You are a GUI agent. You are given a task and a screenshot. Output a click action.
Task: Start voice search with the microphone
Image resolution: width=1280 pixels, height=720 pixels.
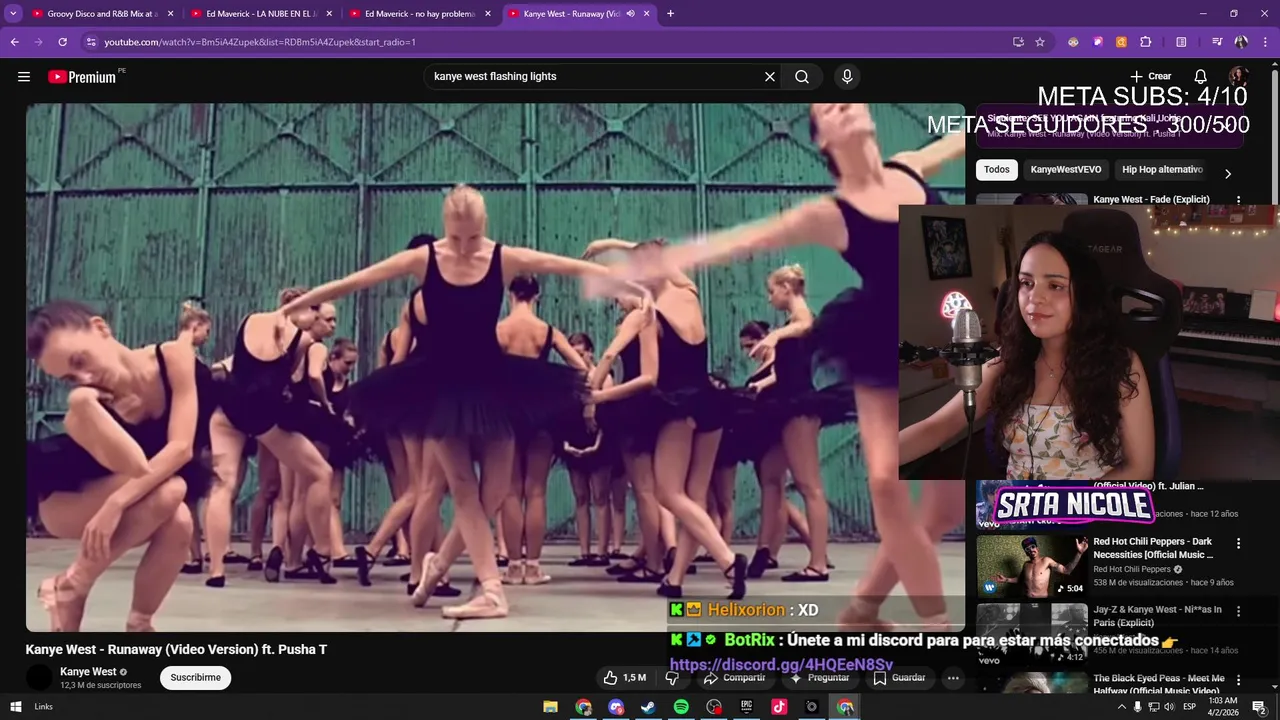tap(847, 77)
